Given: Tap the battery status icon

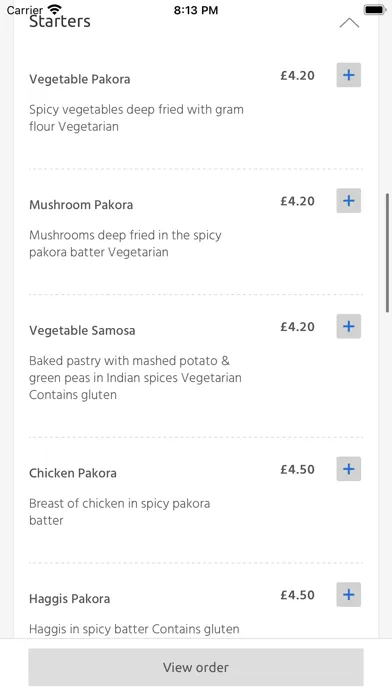Looking at the screenshot, I should tap(375, 9).
